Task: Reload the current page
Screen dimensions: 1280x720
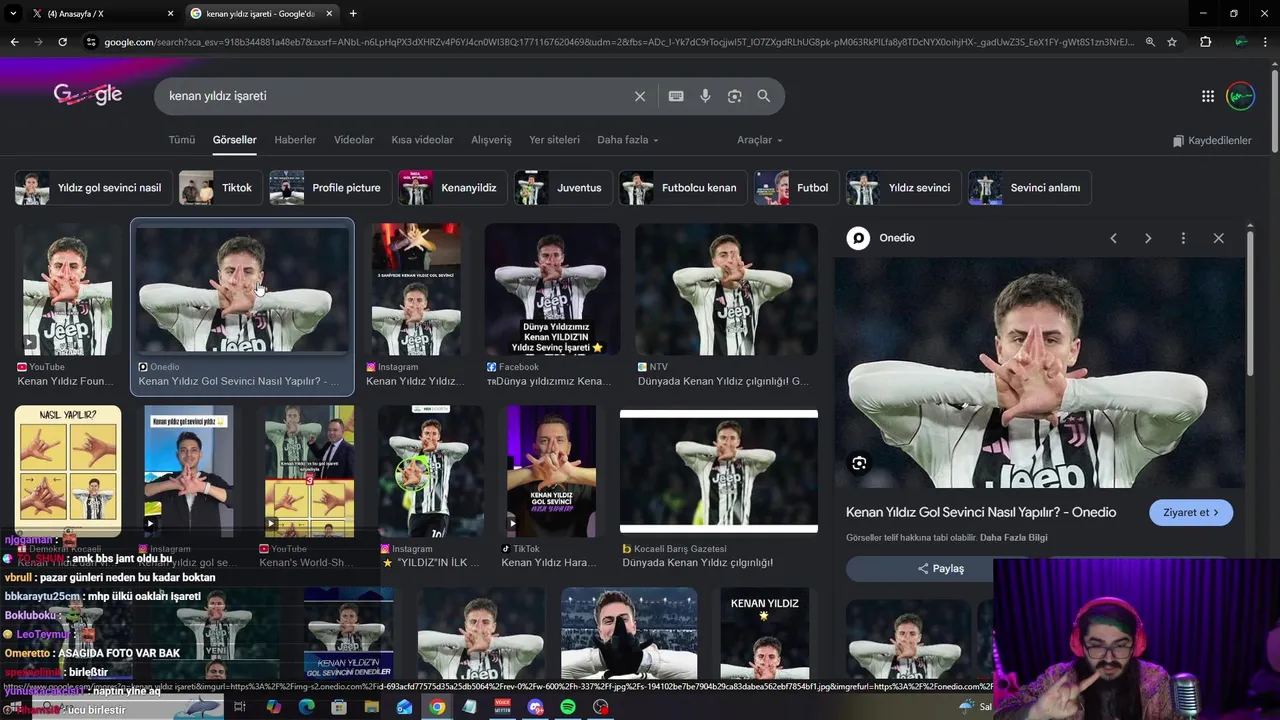Action: pos(62,42)
